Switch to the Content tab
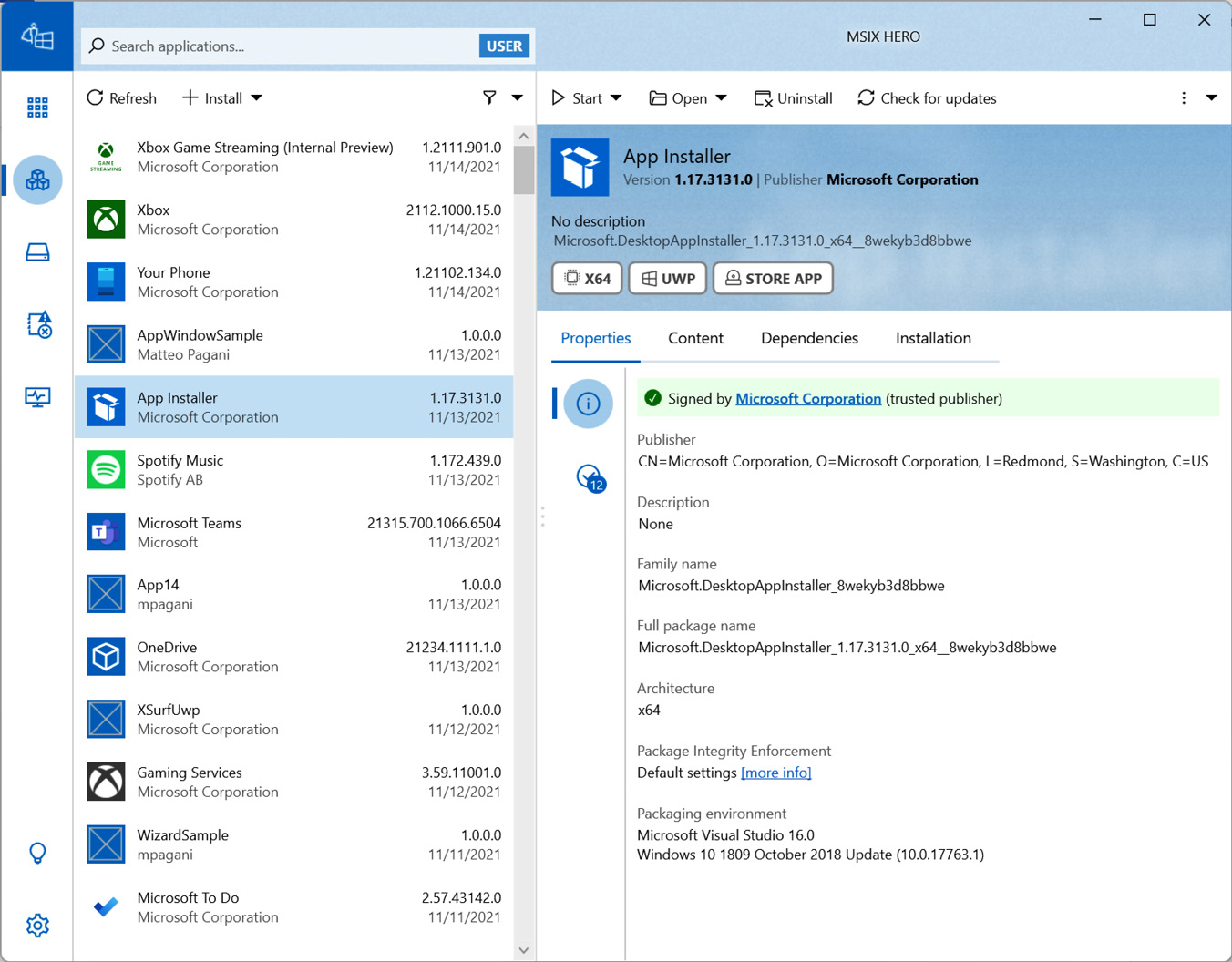 point(695,338)
